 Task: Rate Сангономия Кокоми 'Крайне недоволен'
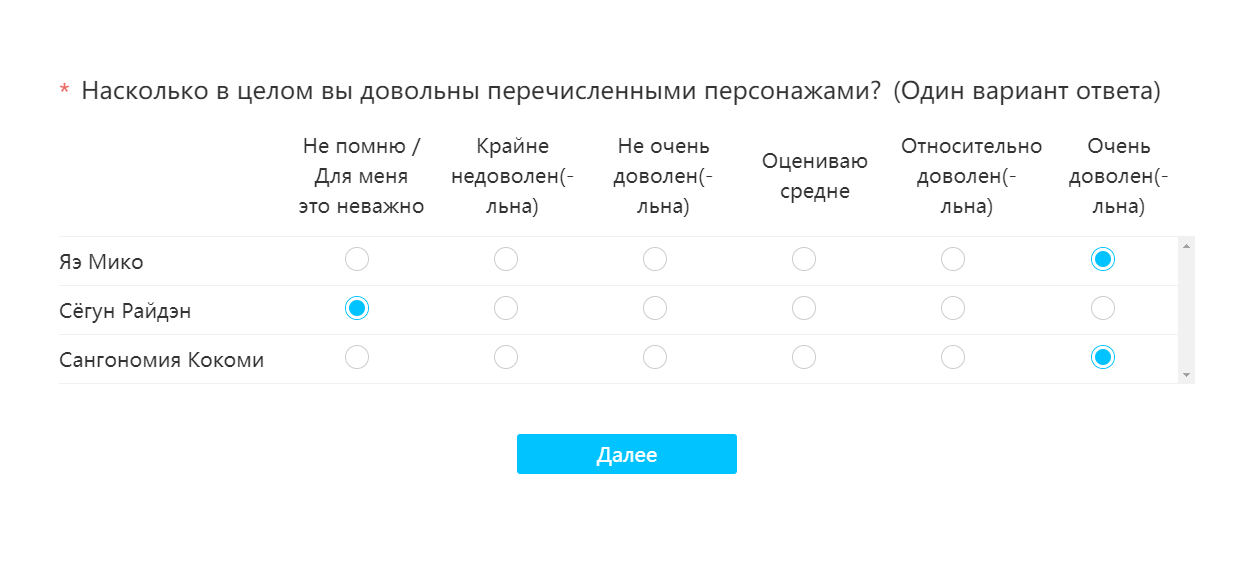click(506, 357)
